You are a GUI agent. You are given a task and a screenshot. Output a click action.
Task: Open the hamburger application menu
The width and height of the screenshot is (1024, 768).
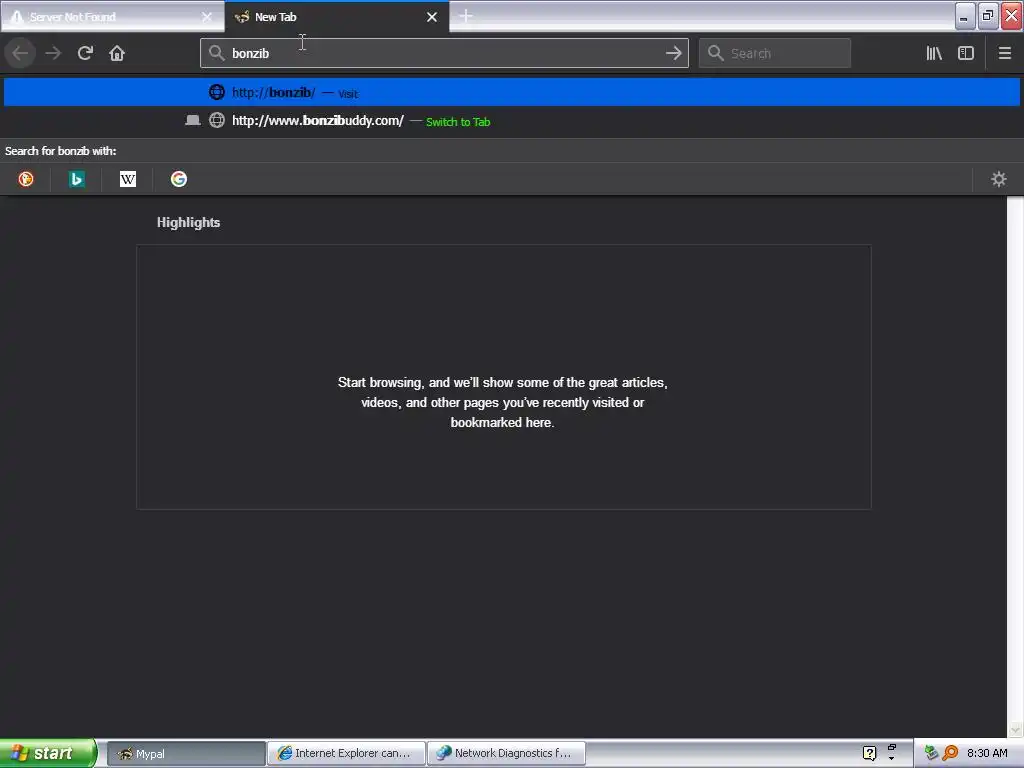[x=1004, y=53]
